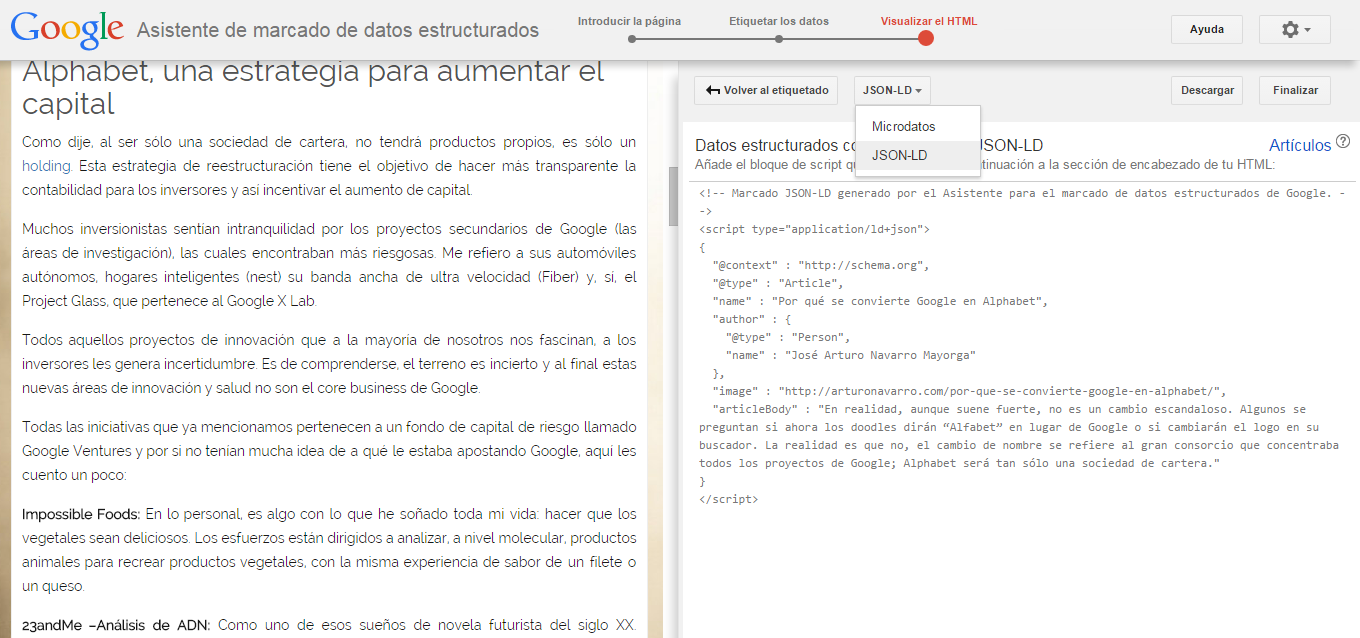Click the Asistente de marcado de datos estructurados title
This screenshot has height=638, width=1360.
click(338, 30)
